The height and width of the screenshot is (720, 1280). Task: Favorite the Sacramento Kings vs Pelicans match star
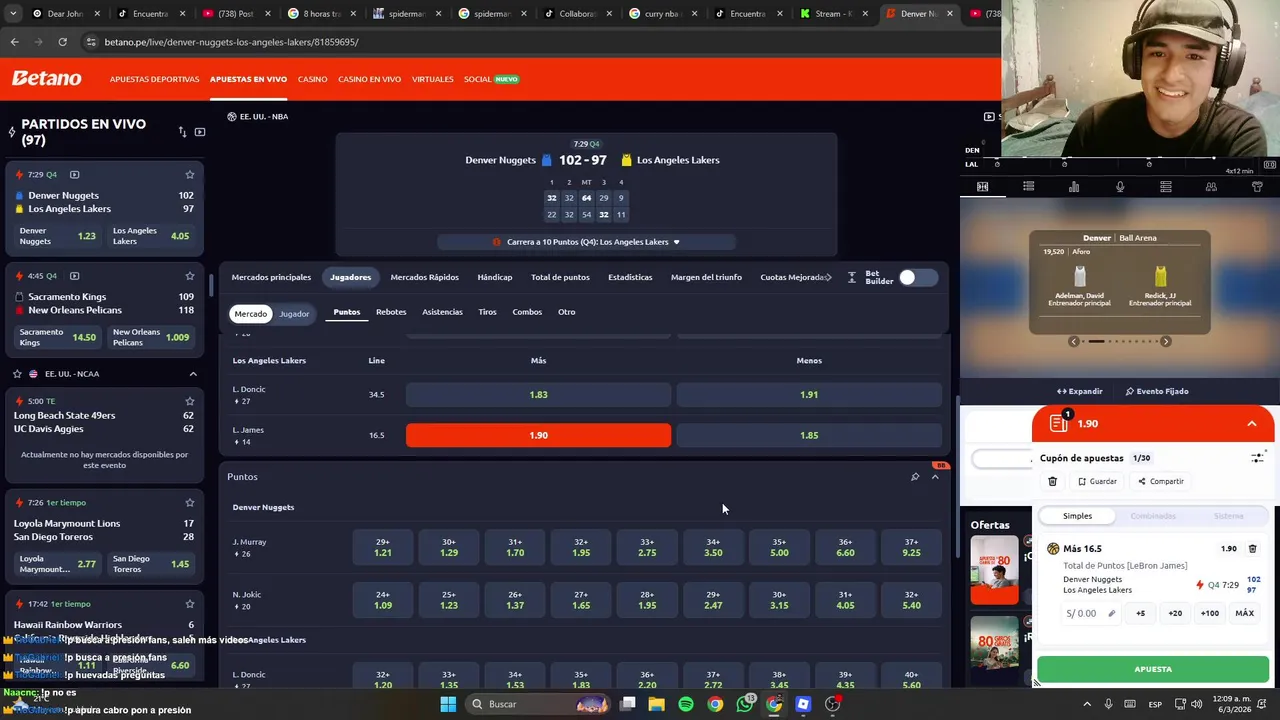pos(189,276)
